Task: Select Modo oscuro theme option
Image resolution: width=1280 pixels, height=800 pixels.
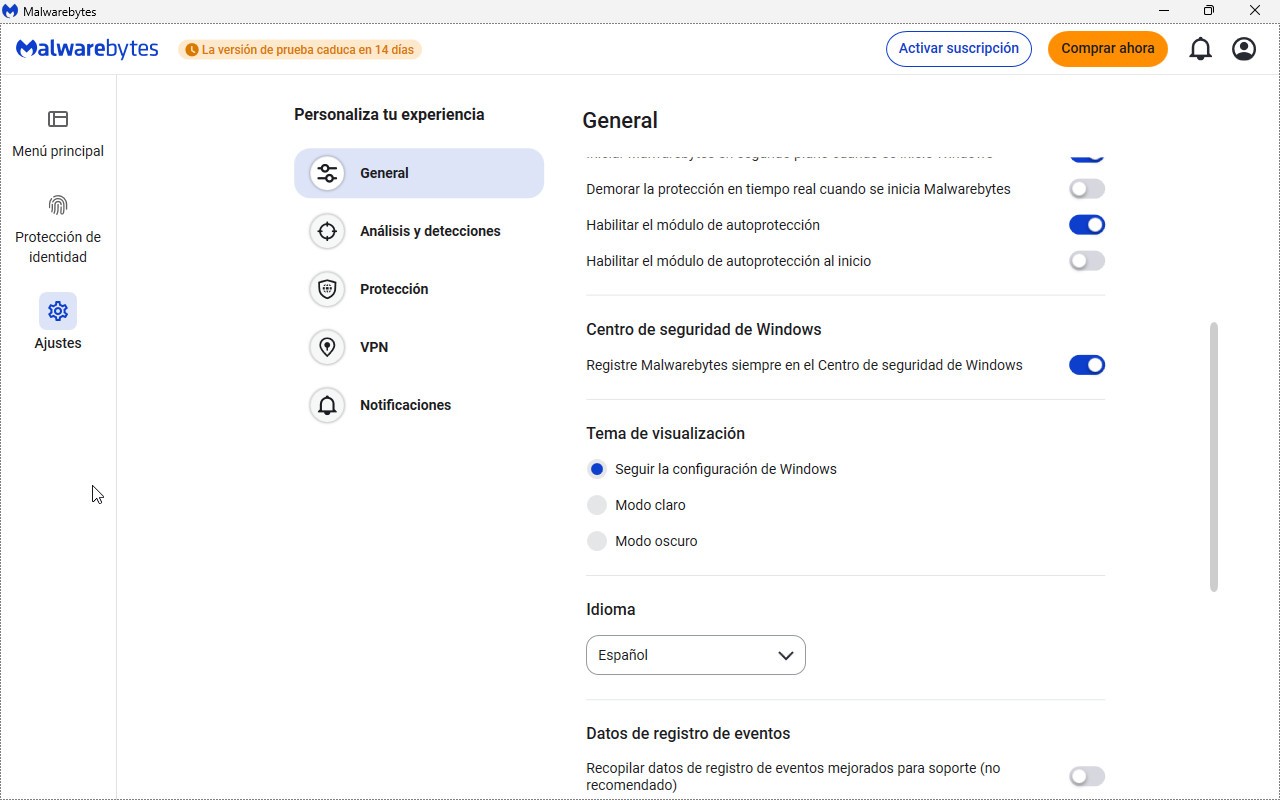Action: click(597, 541)
